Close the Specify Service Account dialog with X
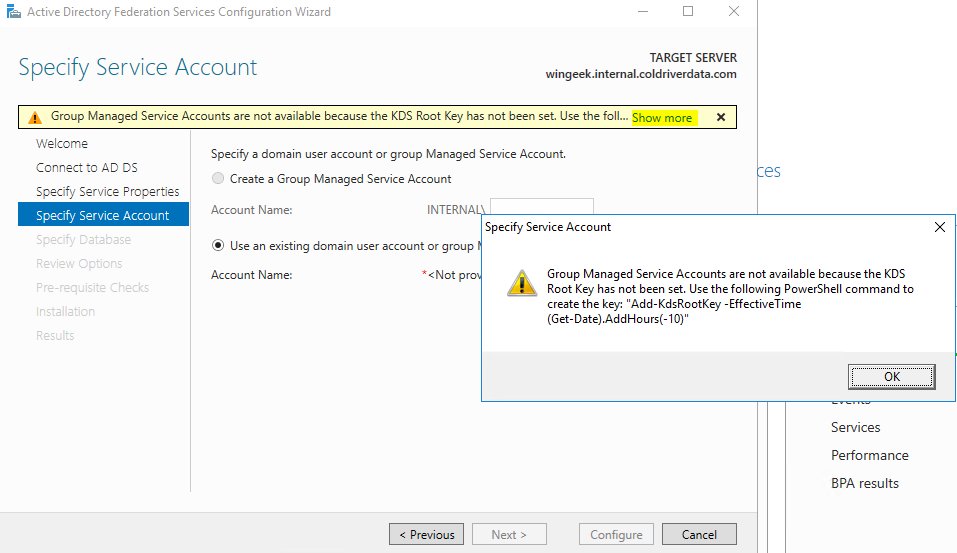Image resolution: width=957 pixels, height=553 pixels. [939, 227]
